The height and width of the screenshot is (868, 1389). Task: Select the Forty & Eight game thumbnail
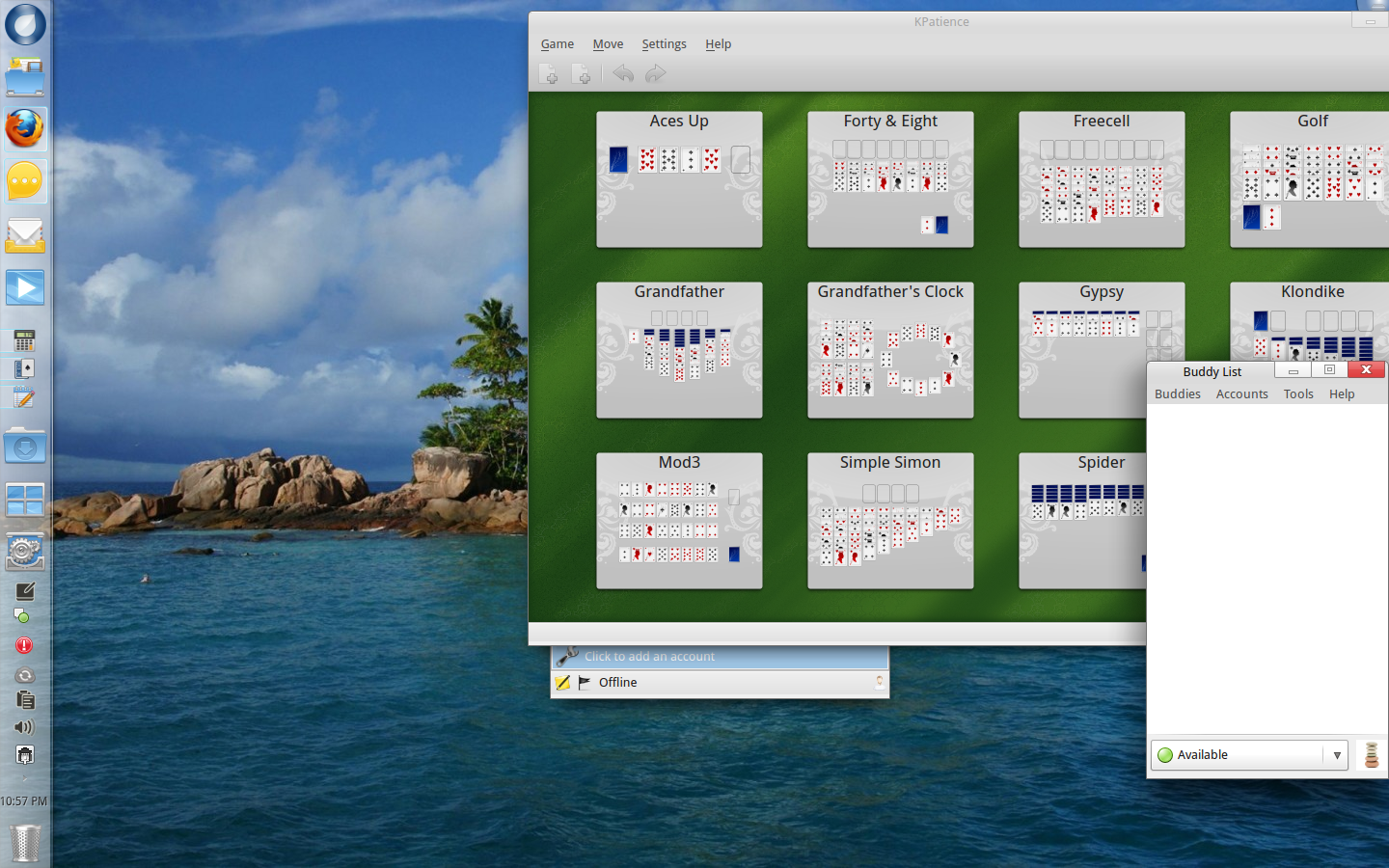click(x=890, y=179)
